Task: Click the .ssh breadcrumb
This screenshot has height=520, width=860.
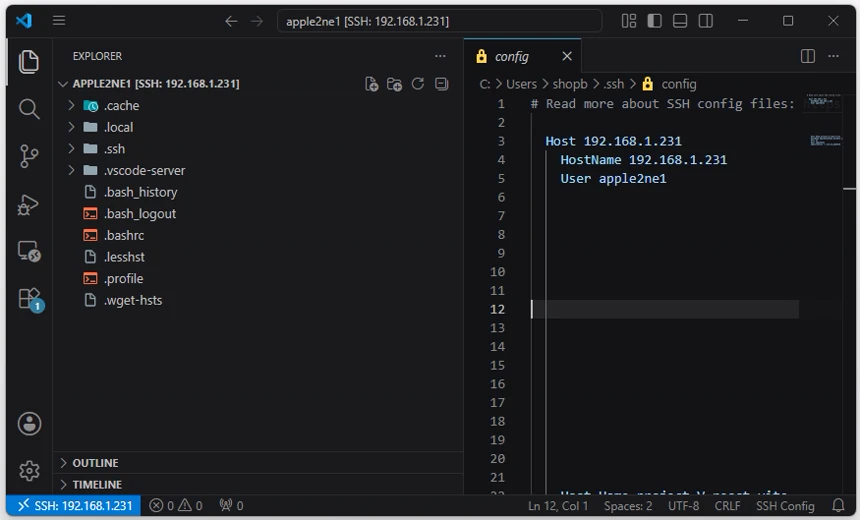Action: tap(614, 84)
